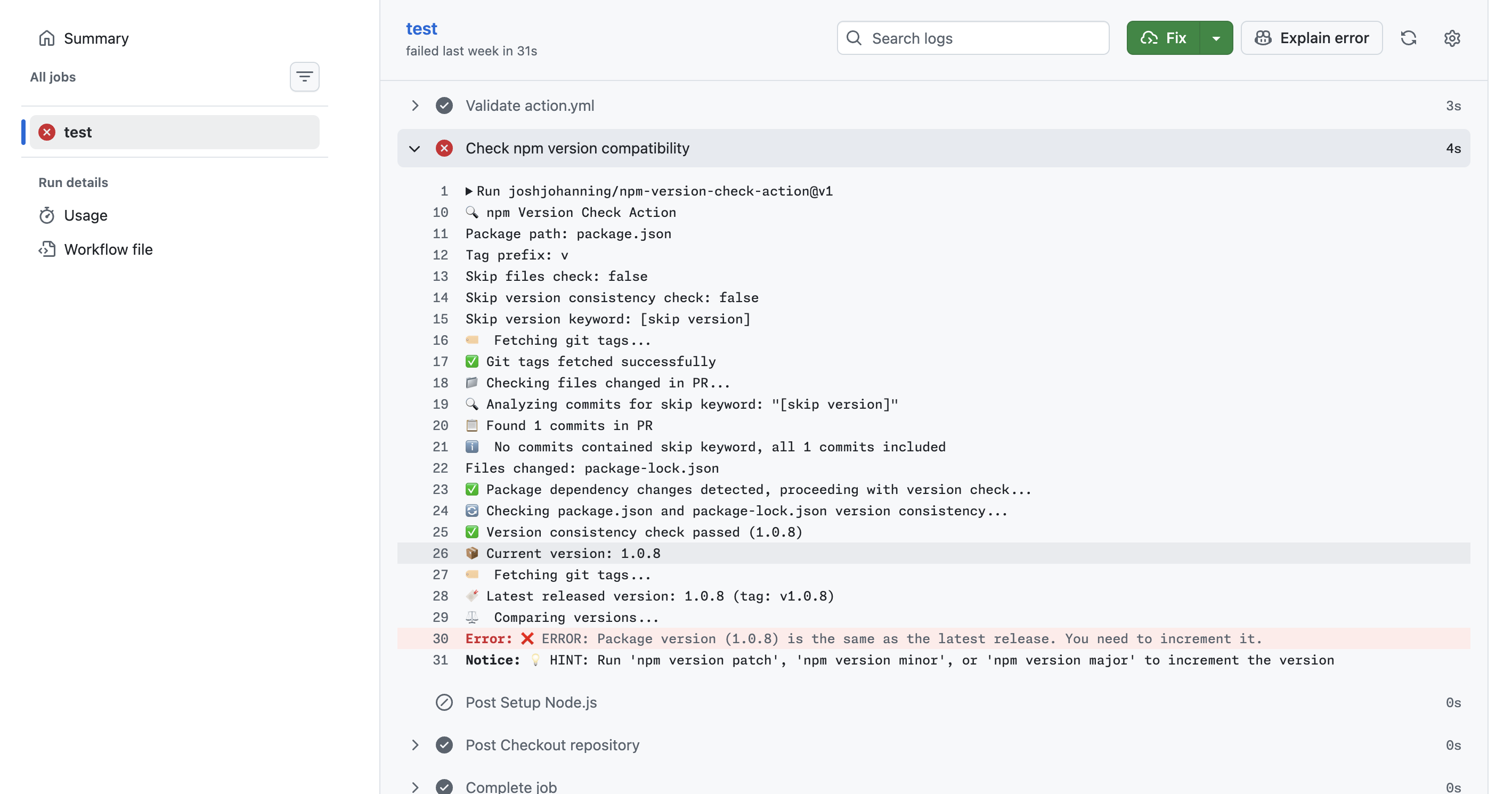The width and height of the screenshot is (1512, 794).
Task: Click the test job title link
Action: [421, 29]
